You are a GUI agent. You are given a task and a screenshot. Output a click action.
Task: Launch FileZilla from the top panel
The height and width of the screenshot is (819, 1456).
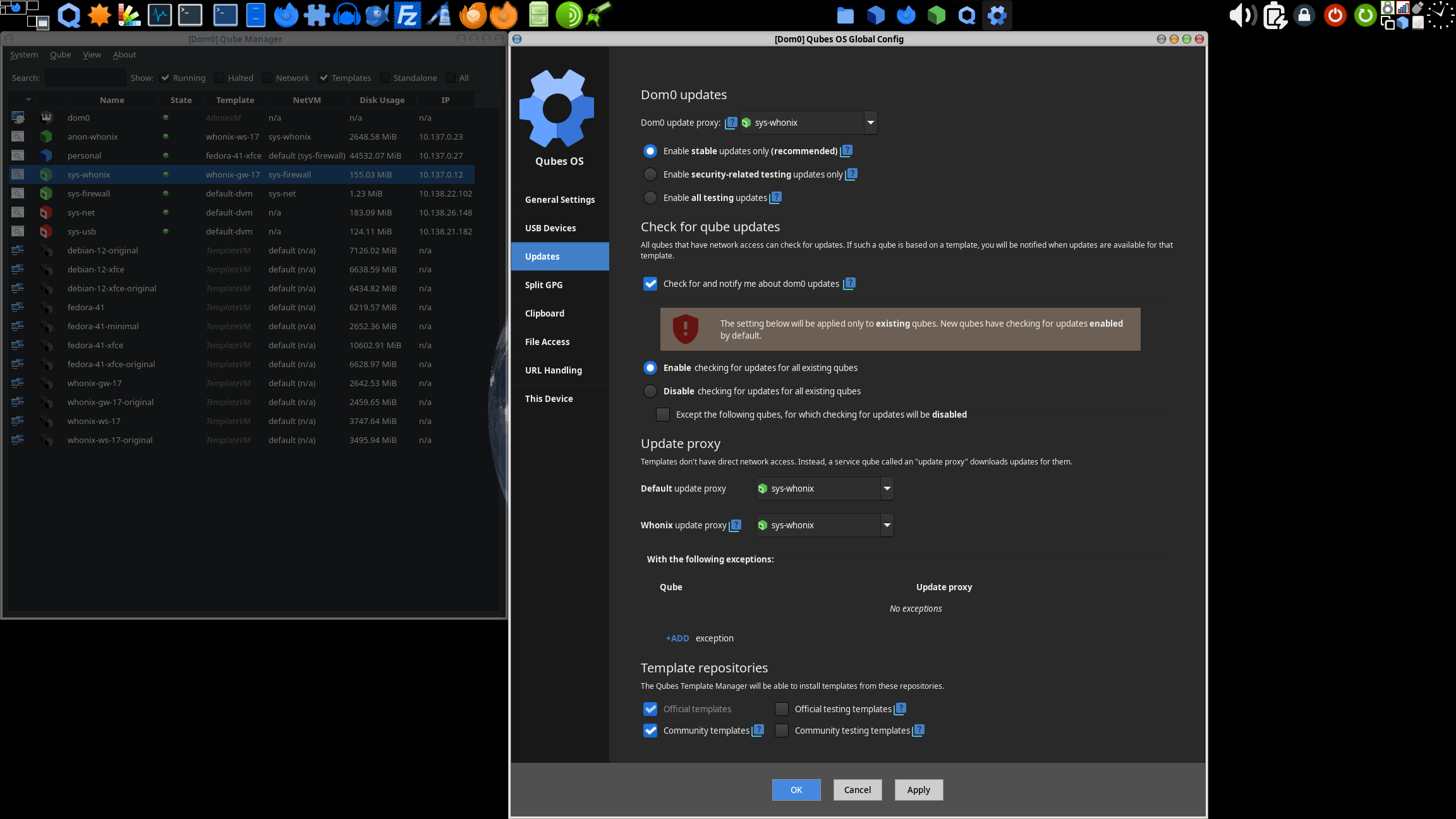(408, 15)
